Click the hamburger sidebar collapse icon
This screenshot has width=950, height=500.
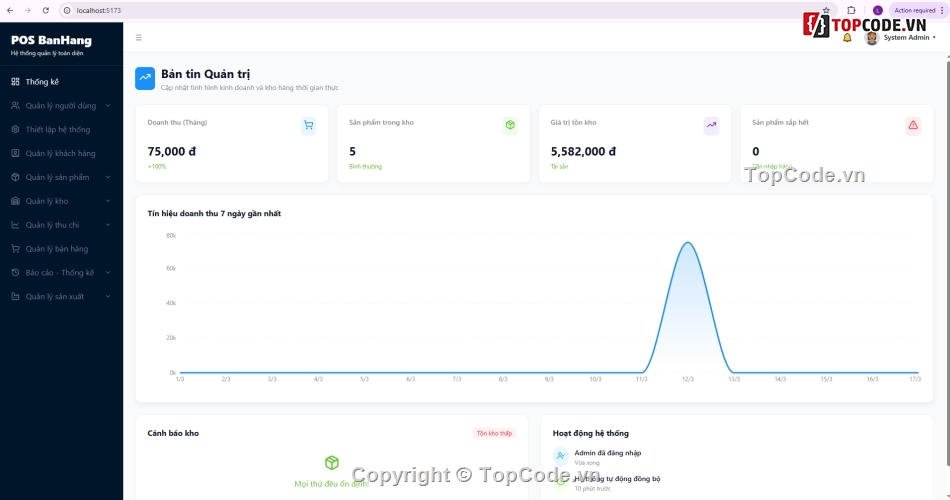click(139, 38)
